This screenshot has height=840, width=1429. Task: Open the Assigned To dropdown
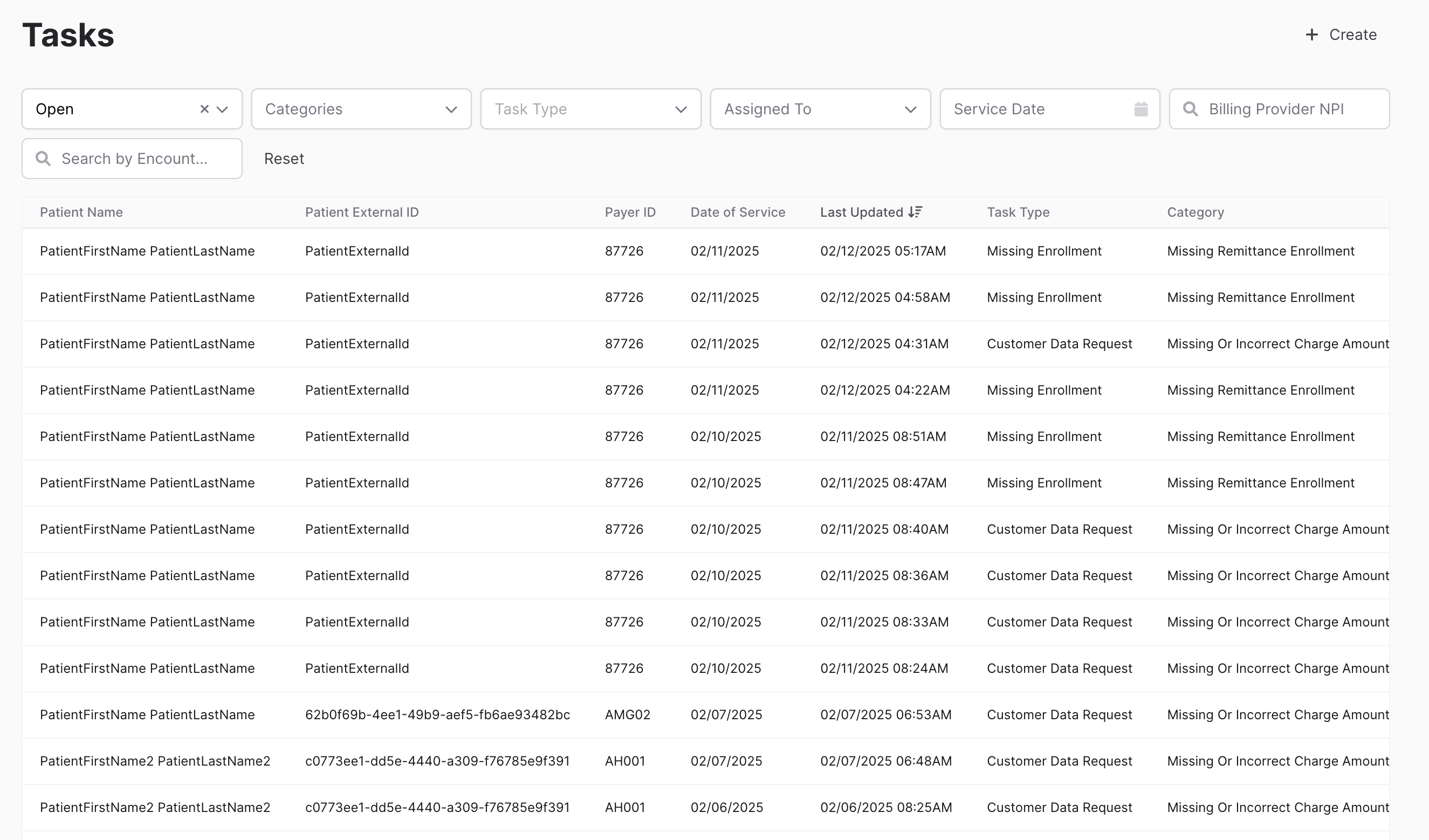tap(820, 109)
